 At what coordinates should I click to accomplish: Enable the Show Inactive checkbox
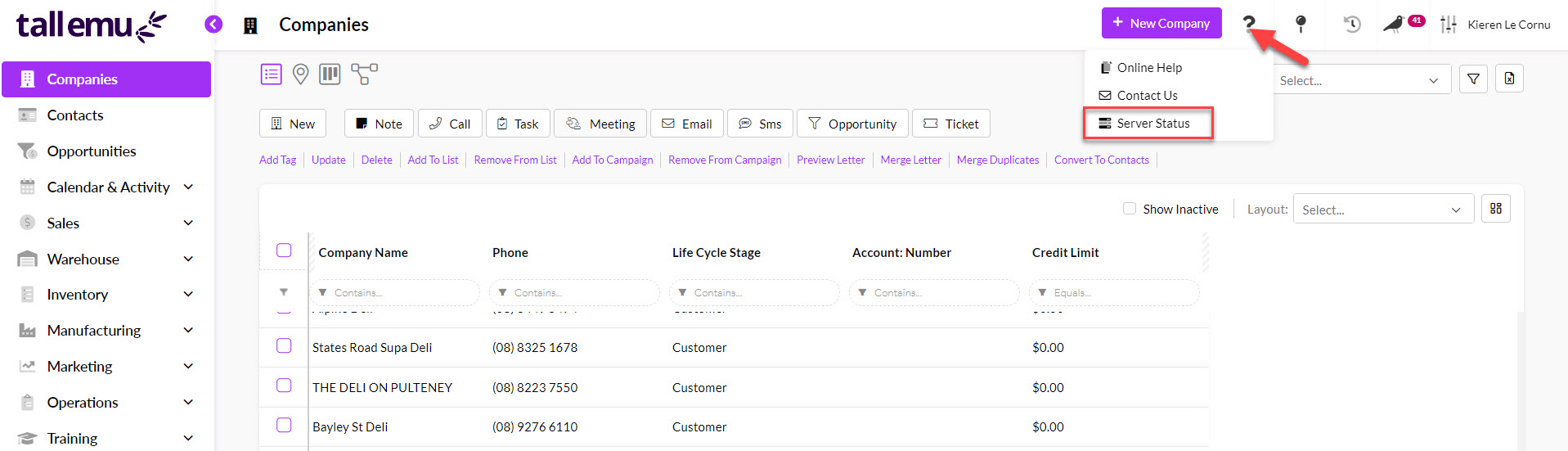coord(1130,209)
